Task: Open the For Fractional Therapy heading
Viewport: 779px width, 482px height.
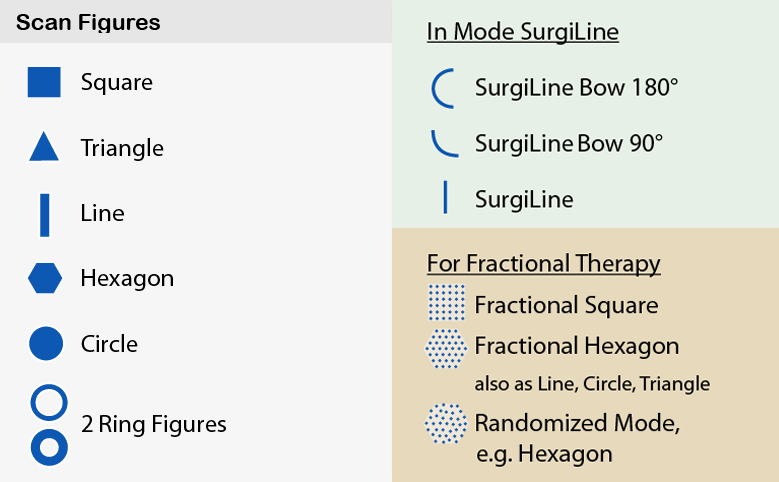Action: tap(544, 264)
